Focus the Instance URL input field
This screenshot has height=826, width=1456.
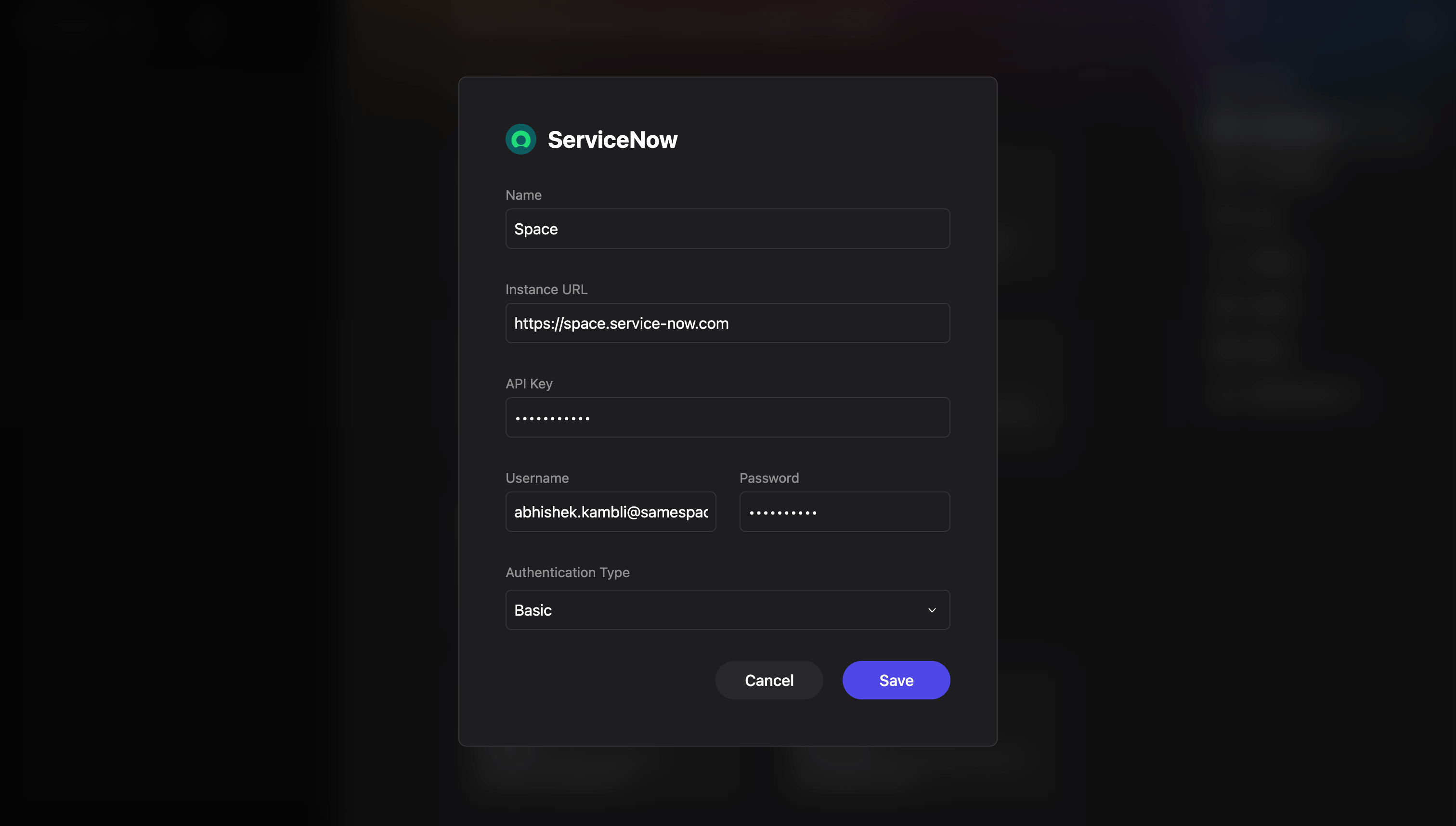click(728, 323)
